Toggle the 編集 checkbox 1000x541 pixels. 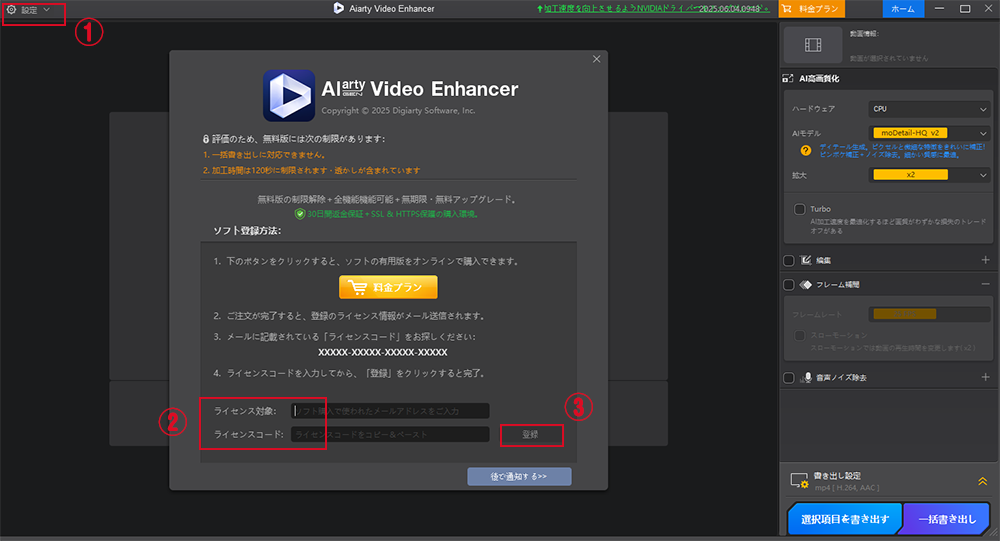[x=789, y=260]
